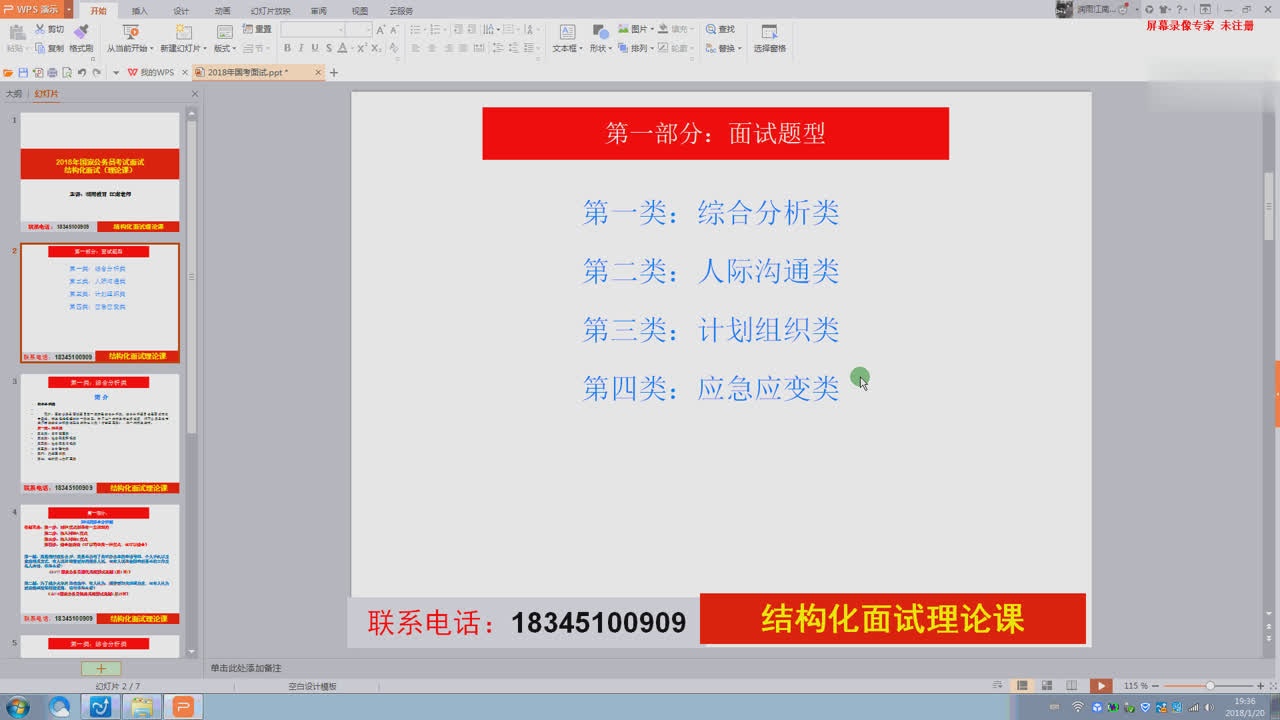Viewport: 1280px width, 720px height.
Task: Click the Undo arrow icon
Action: (x=82, y=72)
